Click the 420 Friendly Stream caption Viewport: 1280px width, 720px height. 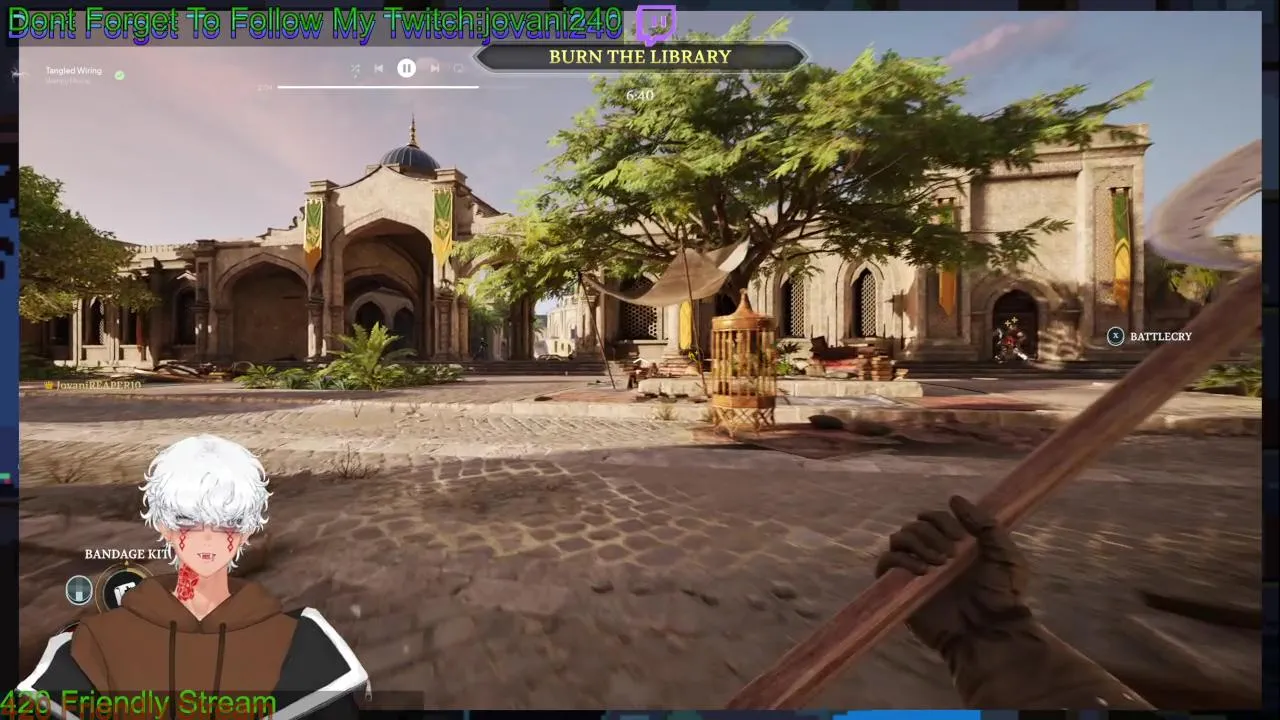pyautogui.click(x=138, y=704)
